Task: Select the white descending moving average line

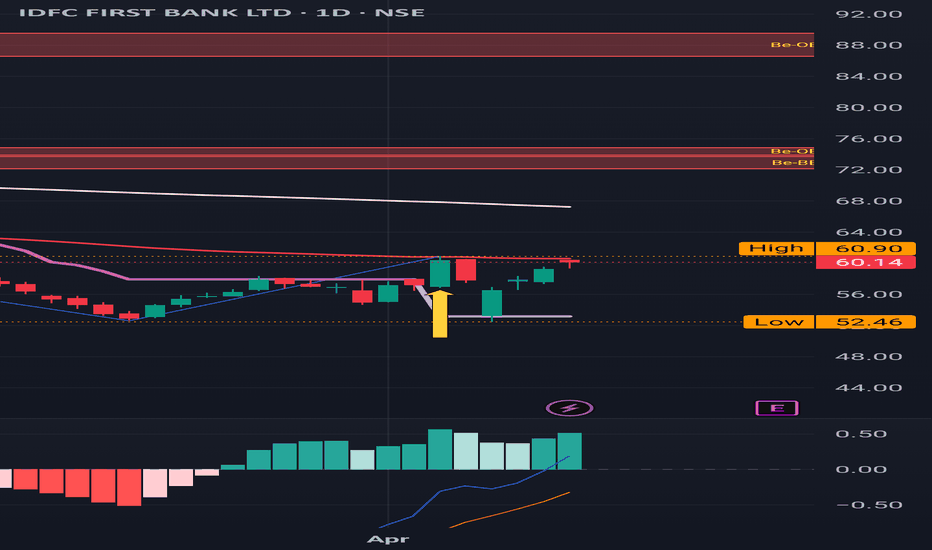Action: point(285,197)
